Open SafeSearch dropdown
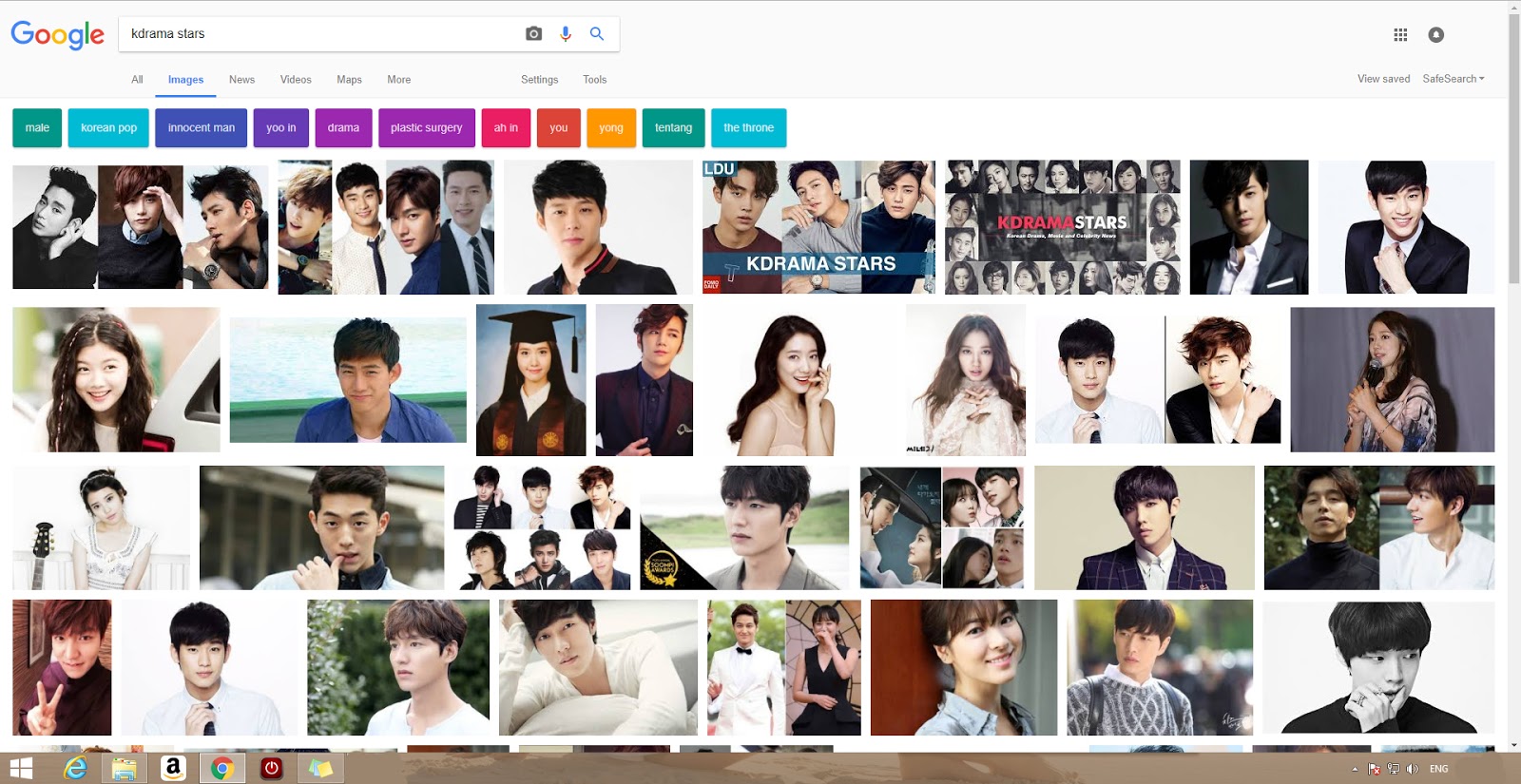 1454,79
